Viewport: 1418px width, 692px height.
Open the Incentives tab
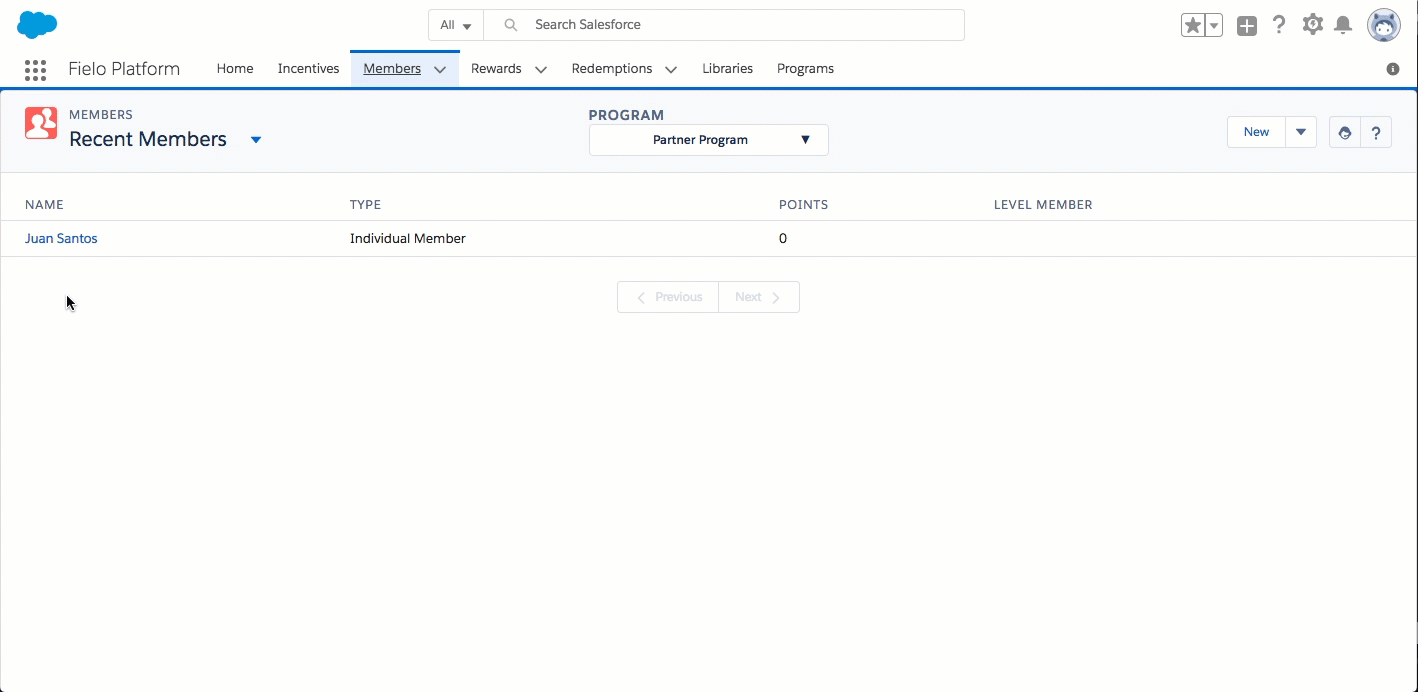tap(308, 69)
